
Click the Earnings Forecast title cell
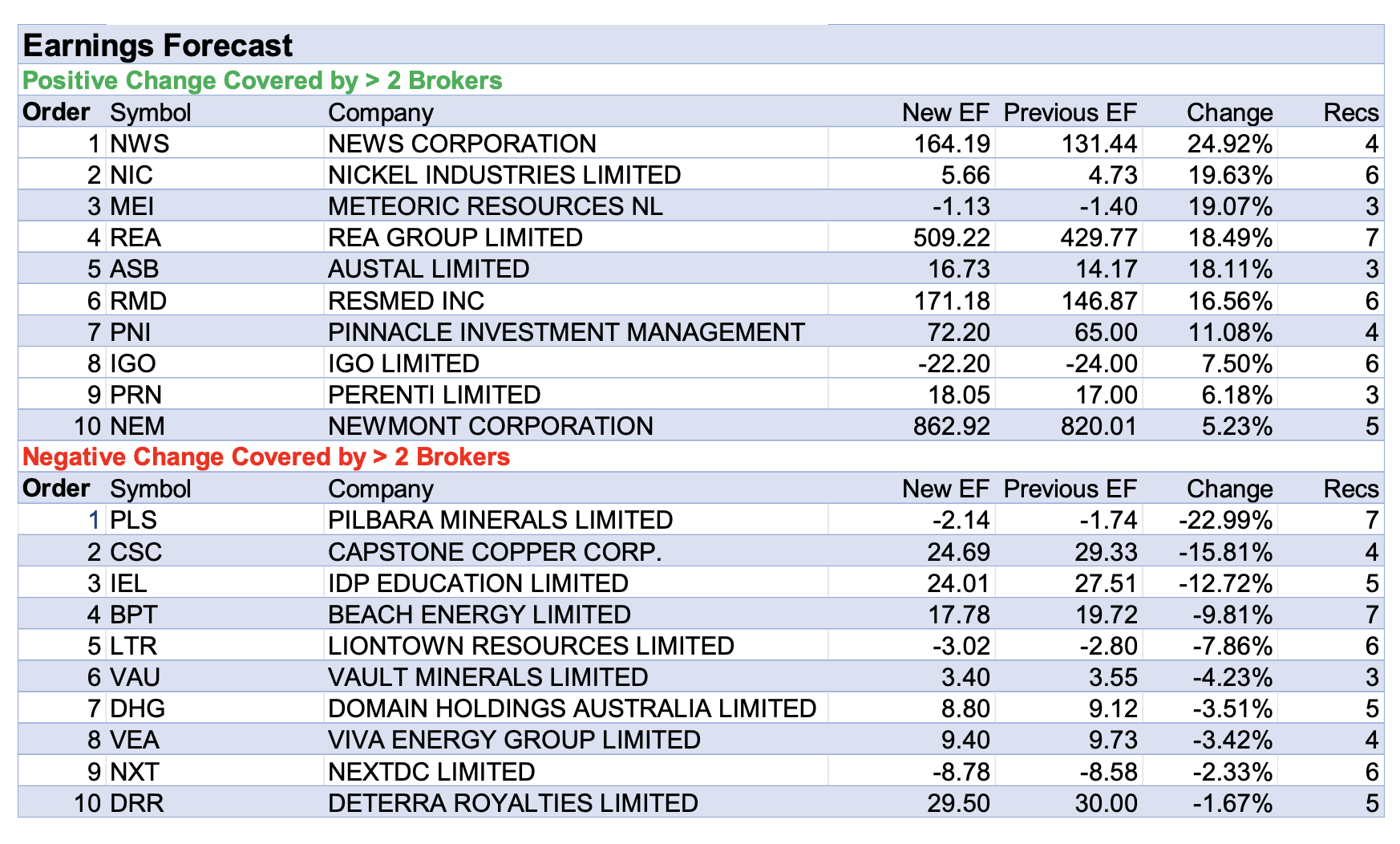pyautogui.click(x=158, y=46)
